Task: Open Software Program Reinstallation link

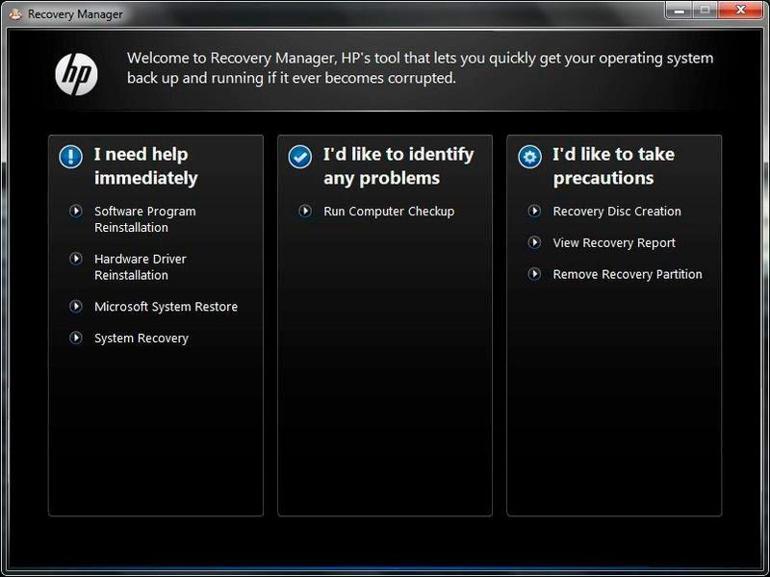Action: coord(145,219)
